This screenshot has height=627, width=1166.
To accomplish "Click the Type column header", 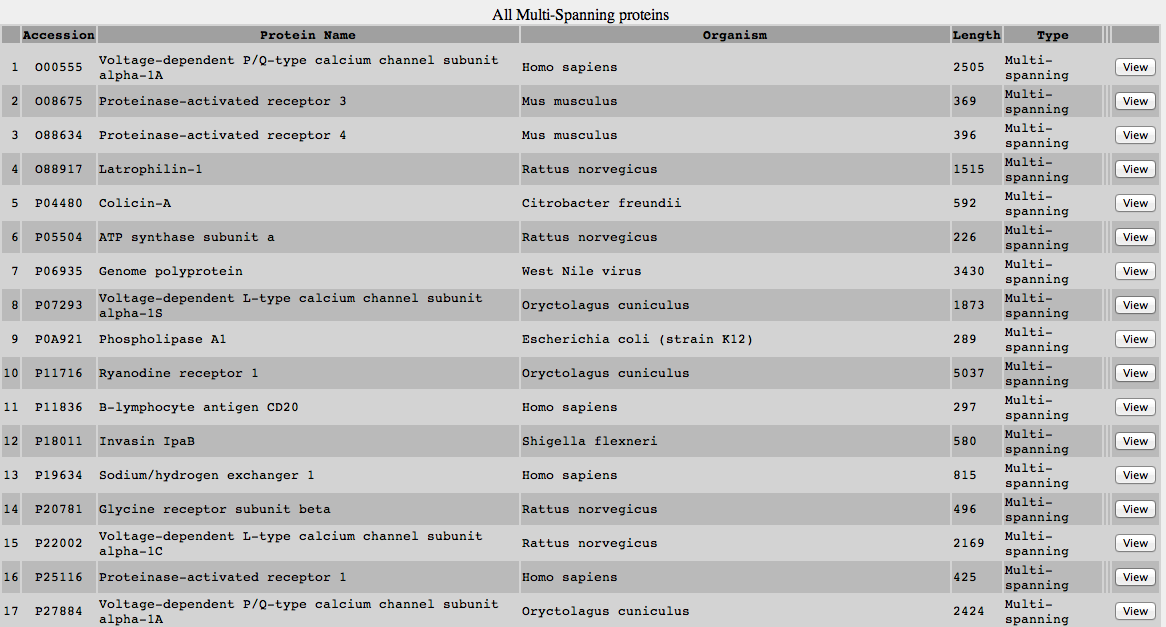I will (1052, 35).
